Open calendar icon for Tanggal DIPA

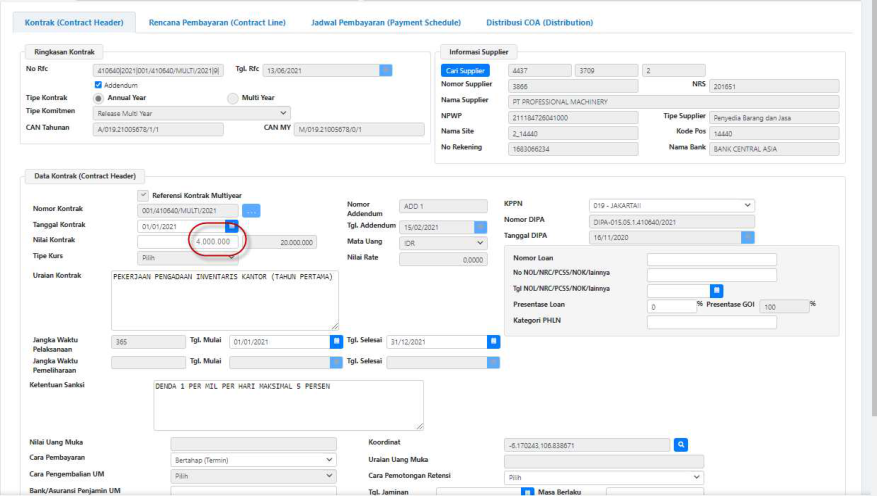tap(747, 237)
